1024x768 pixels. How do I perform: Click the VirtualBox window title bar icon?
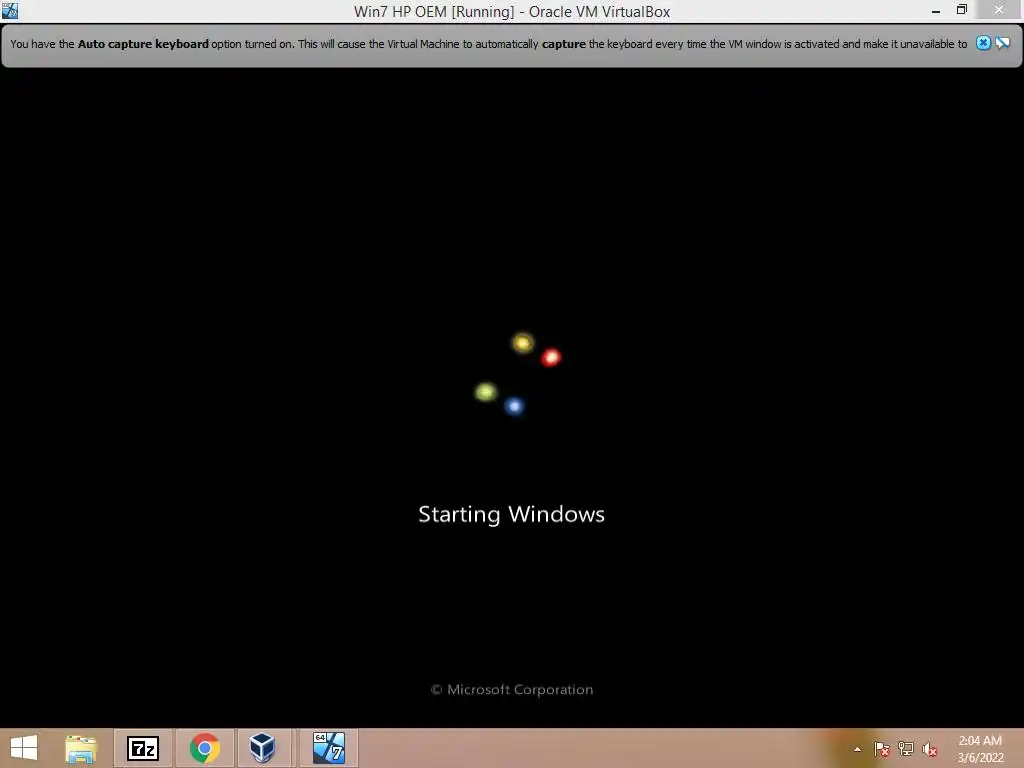pos(10,10)
